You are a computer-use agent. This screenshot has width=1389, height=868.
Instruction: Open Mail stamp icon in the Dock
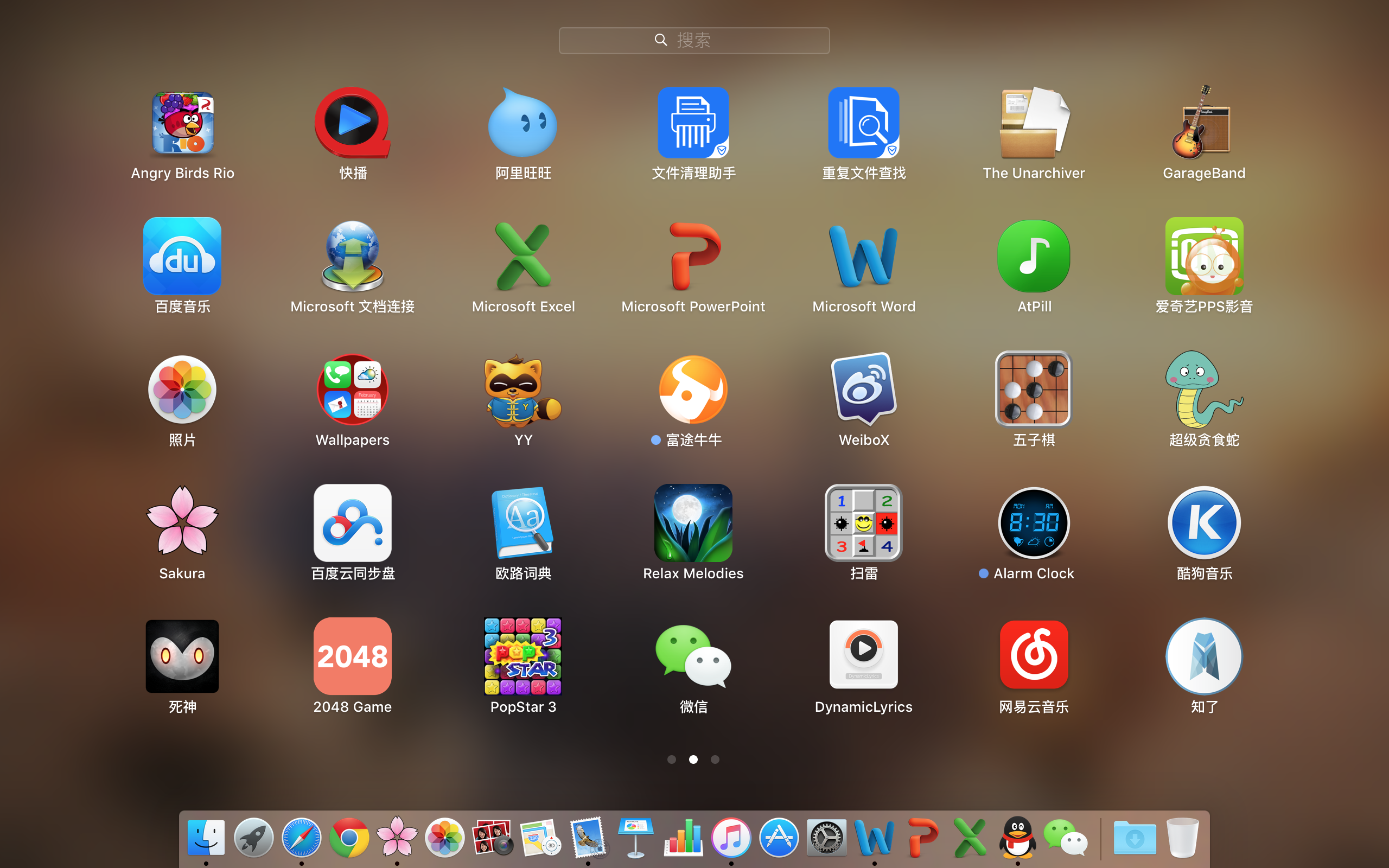point(588,838)
